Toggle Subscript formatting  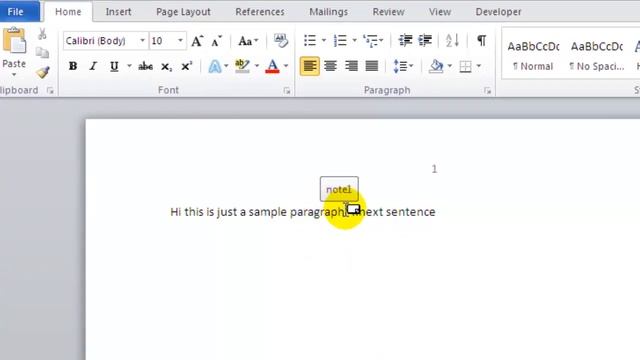coord(166,66)
